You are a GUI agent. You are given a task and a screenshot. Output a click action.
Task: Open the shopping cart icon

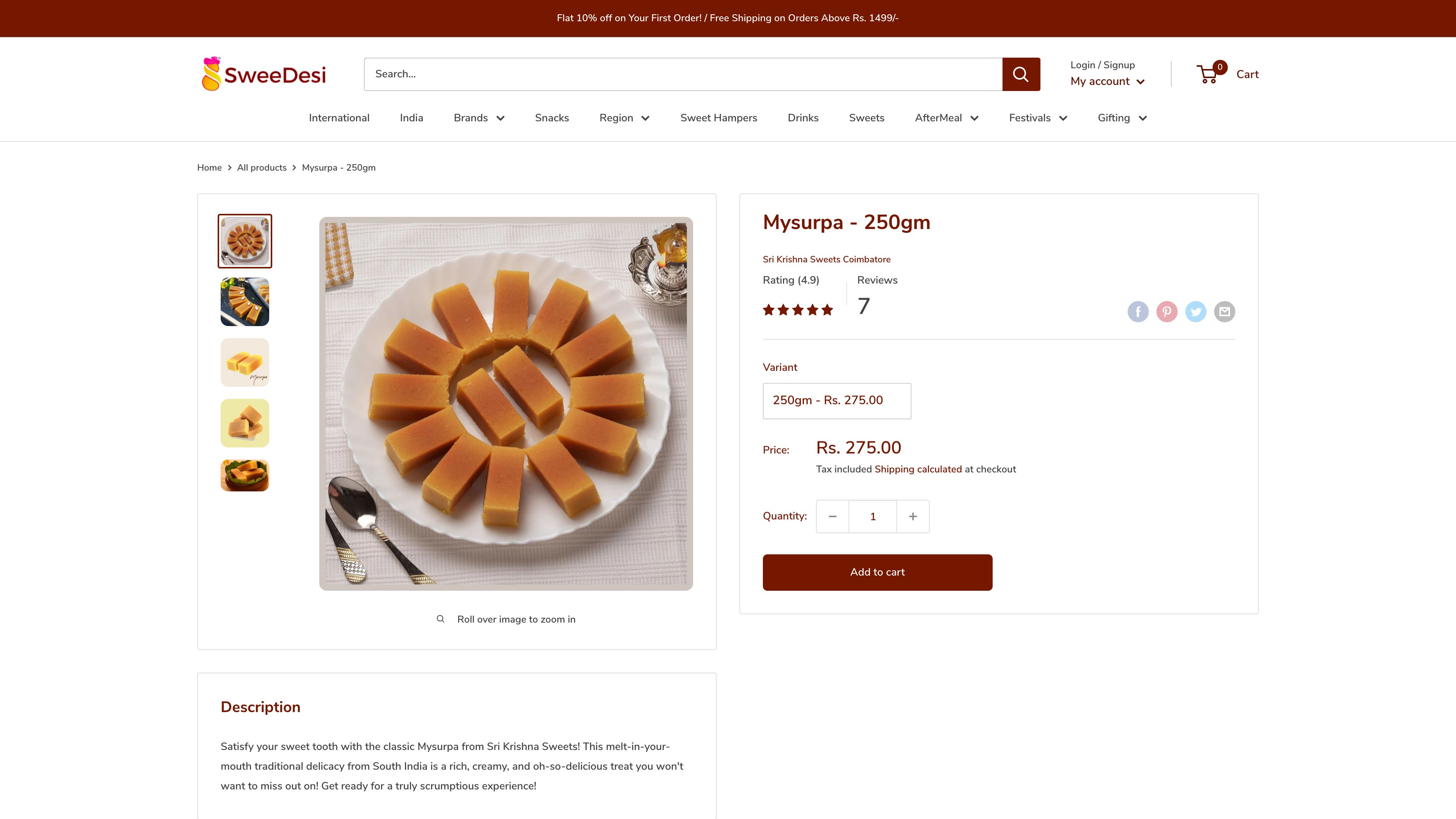pos(1208,74)
